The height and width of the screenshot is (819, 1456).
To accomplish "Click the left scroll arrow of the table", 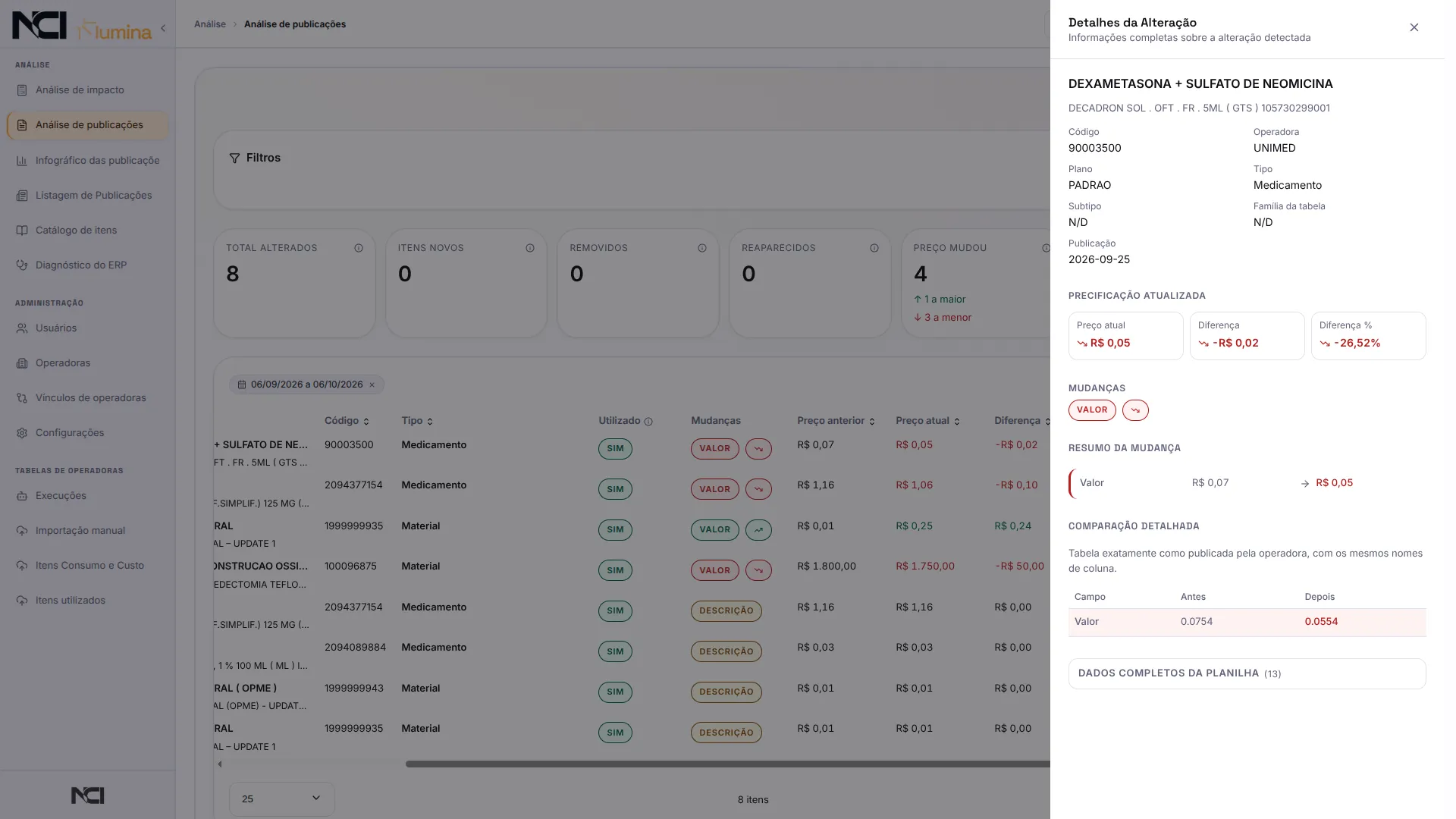I will tap(220, 764).
